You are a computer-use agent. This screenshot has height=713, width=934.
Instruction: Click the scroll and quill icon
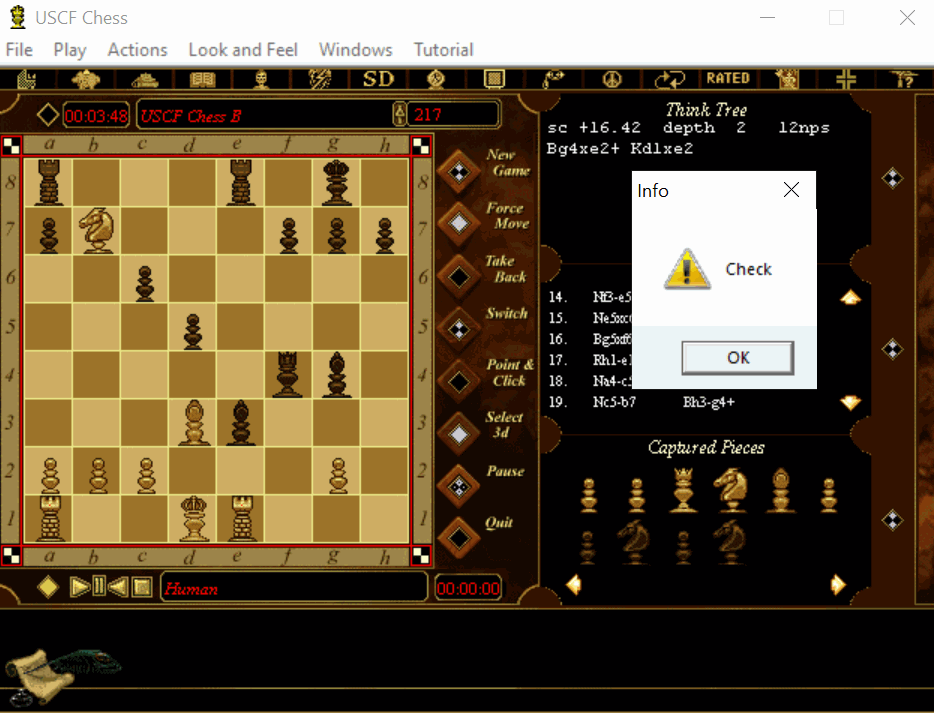point(63,677)
